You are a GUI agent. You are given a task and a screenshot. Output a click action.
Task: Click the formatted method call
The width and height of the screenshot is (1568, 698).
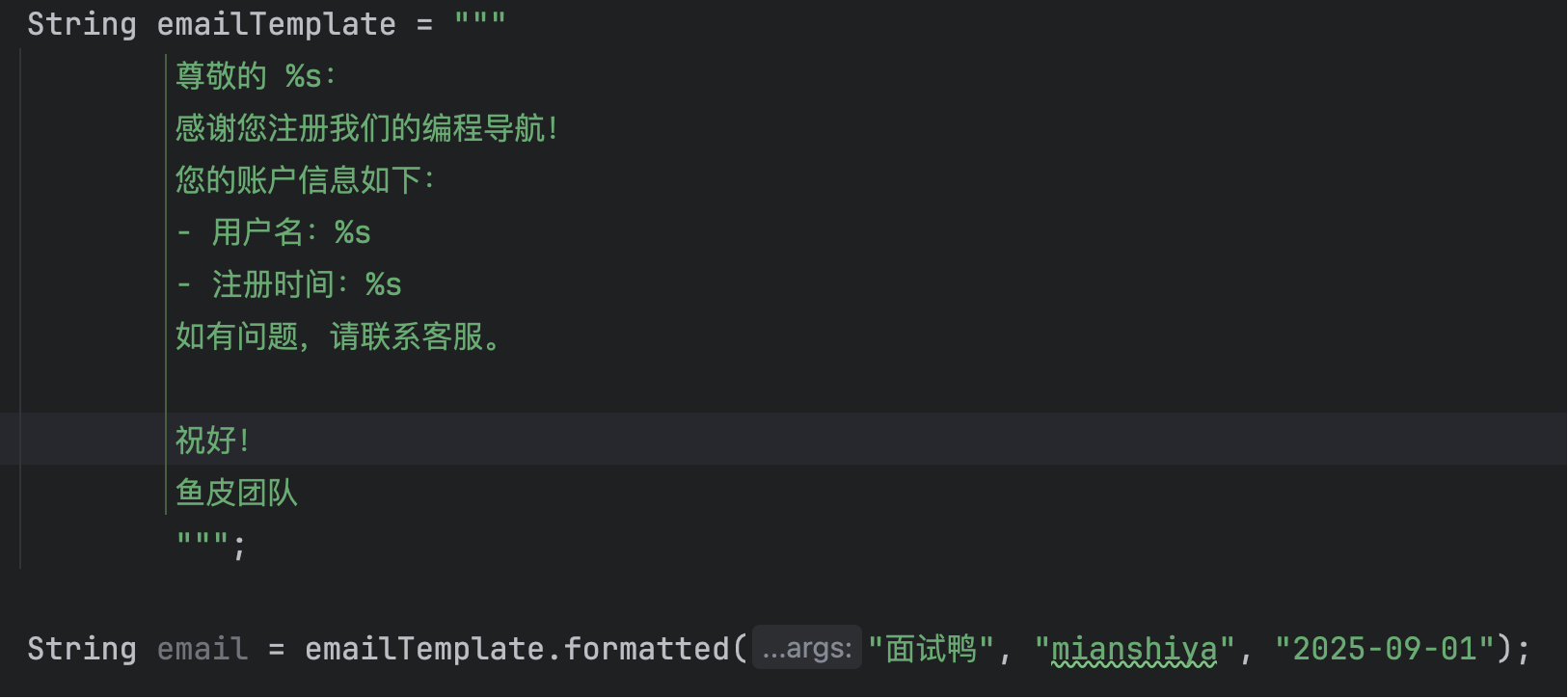click(x=646, y=649)
